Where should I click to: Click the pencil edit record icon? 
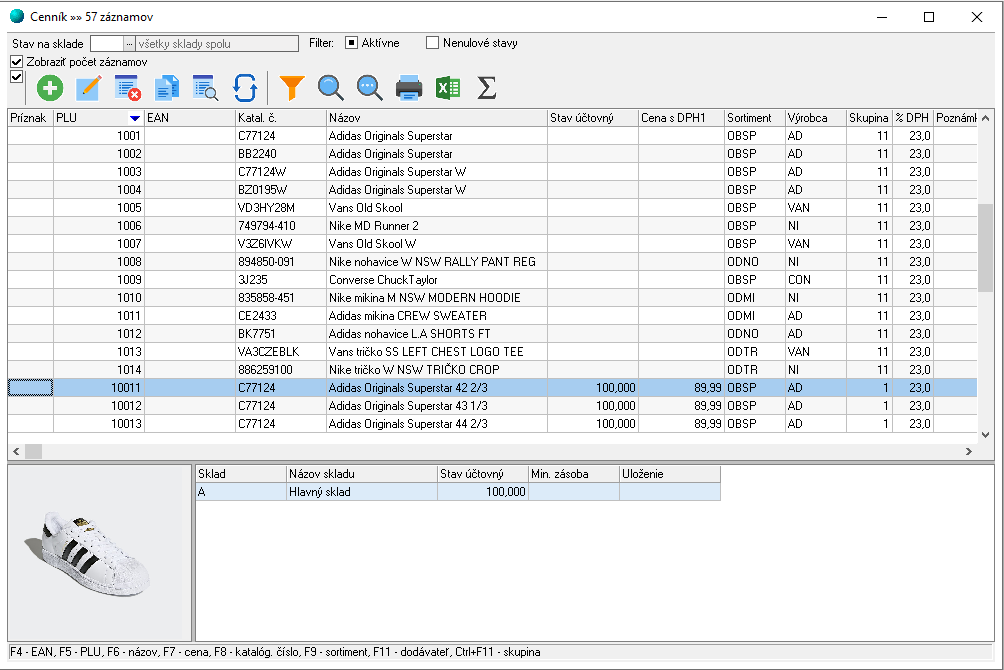[89, 88]
